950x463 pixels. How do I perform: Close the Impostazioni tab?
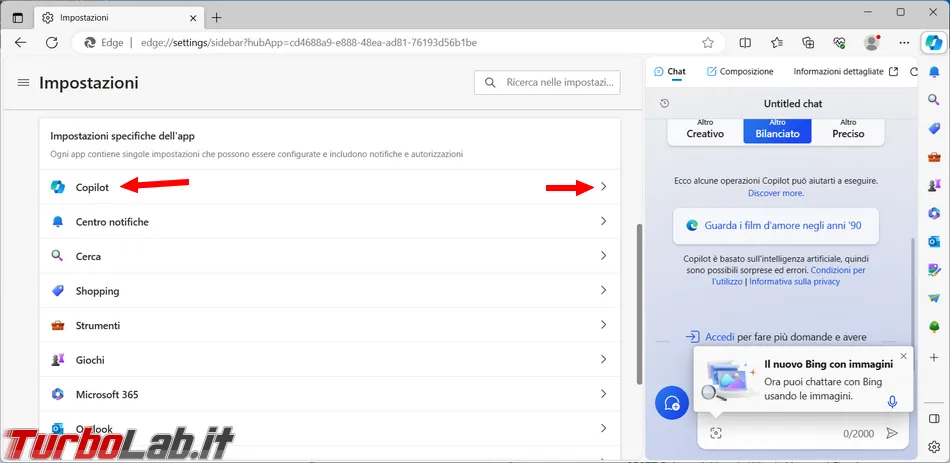[193, 18]
